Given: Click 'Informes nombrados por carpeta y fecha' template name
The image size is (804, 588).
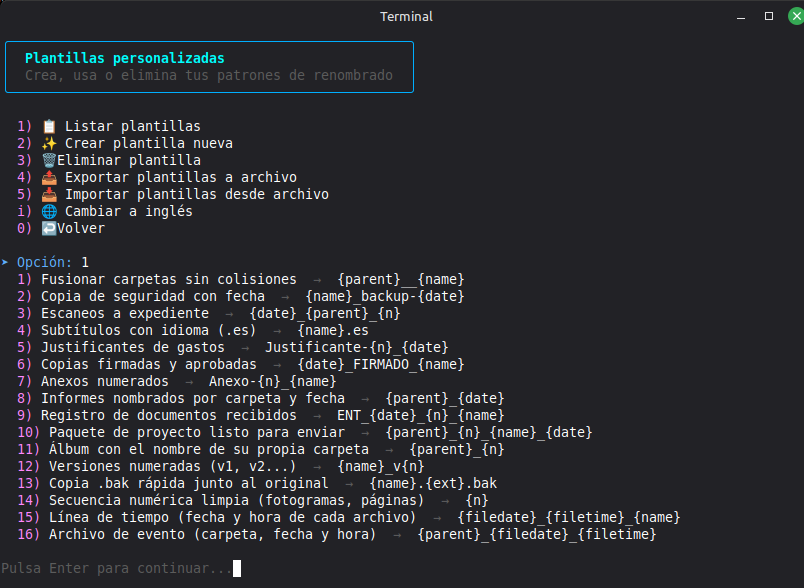Looking at the screenshot, I should pos(193,398).
